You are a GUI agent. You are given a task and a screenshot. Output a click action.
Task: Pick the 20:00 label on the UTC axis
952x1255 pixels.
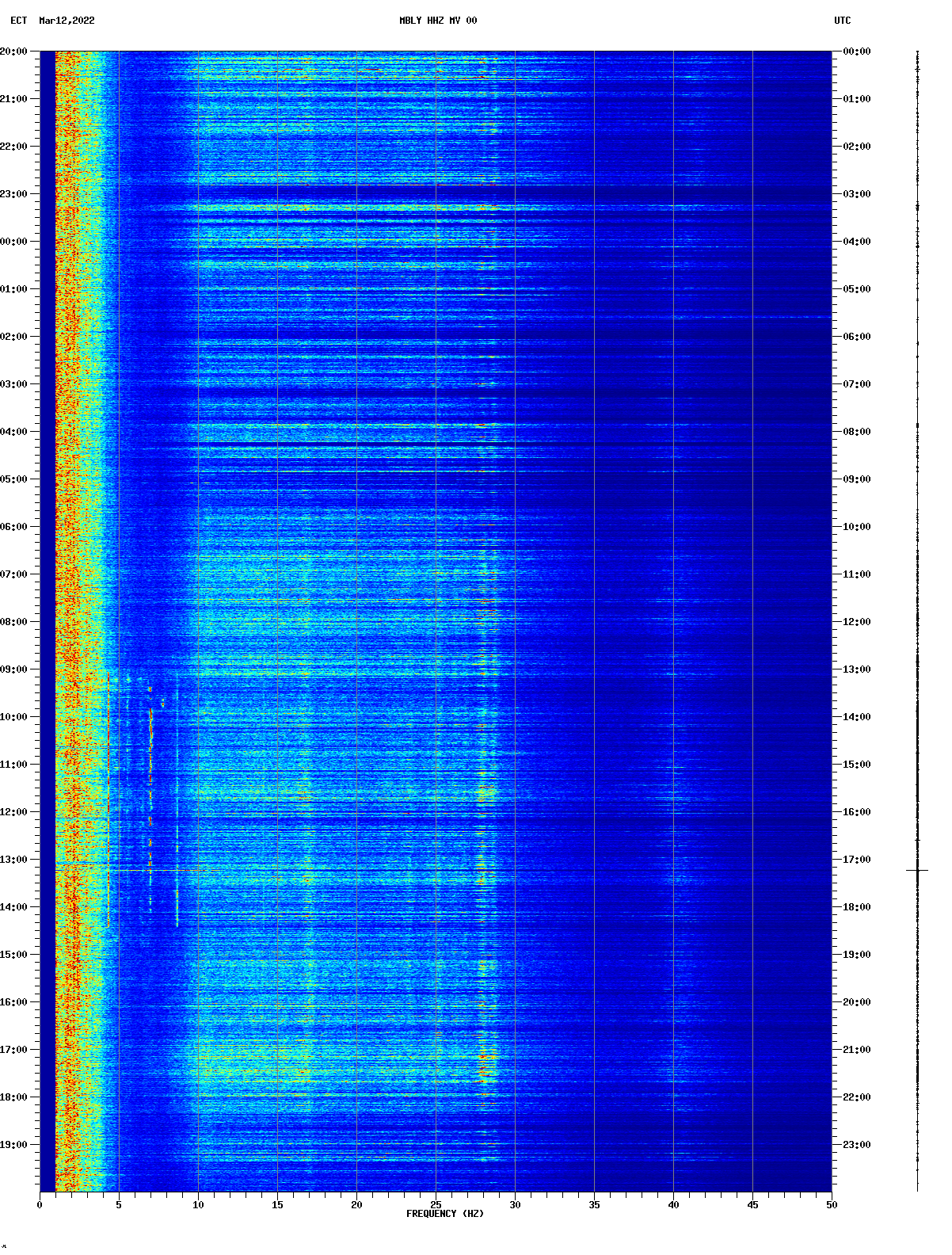click(857, 1002)
